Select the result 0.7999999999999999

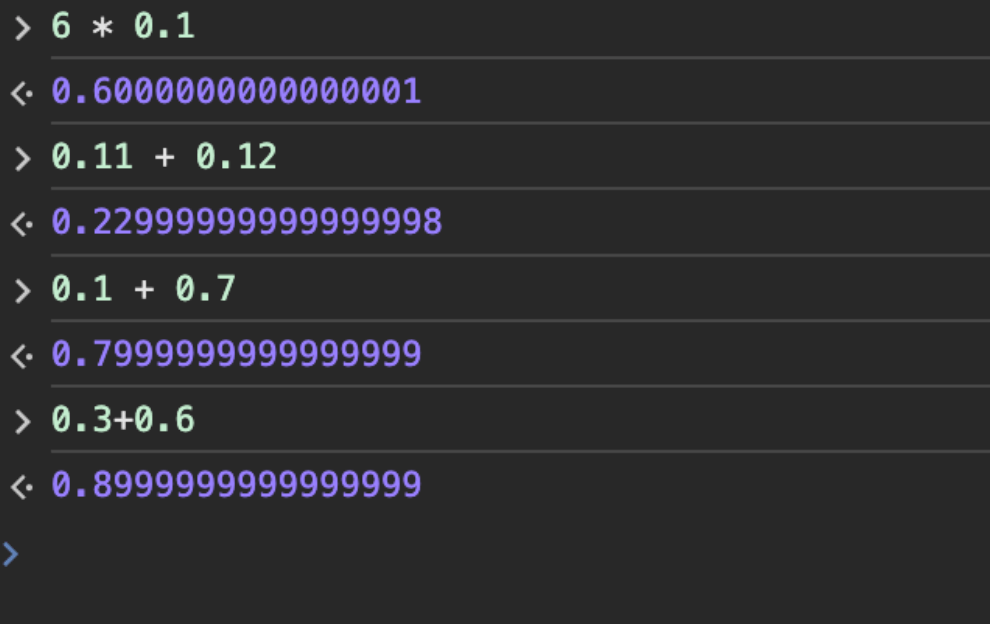[x=236, y=354]
